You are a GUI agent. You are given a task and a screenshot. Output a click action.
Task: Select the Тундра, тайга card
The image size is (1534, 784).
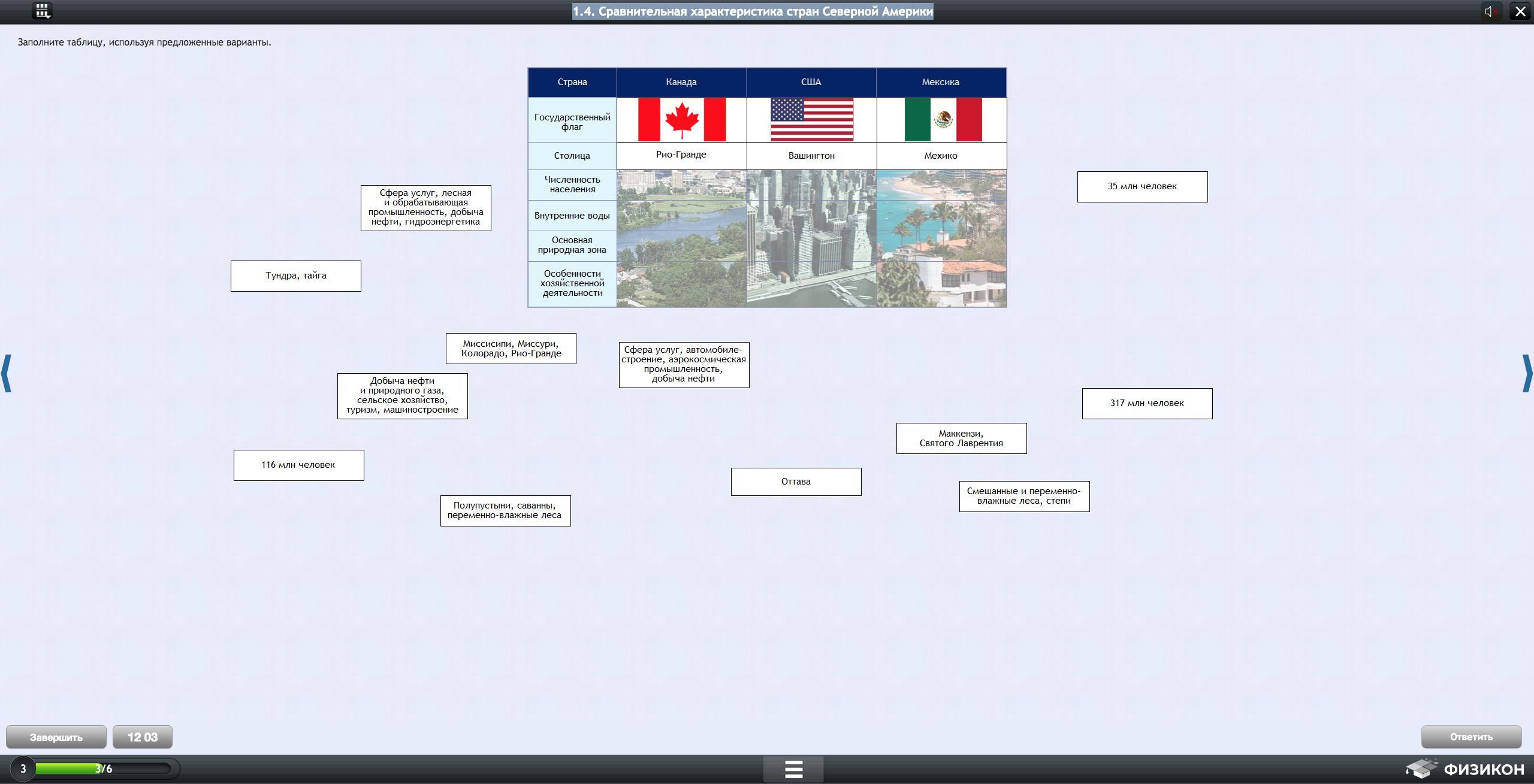[295, 276]
